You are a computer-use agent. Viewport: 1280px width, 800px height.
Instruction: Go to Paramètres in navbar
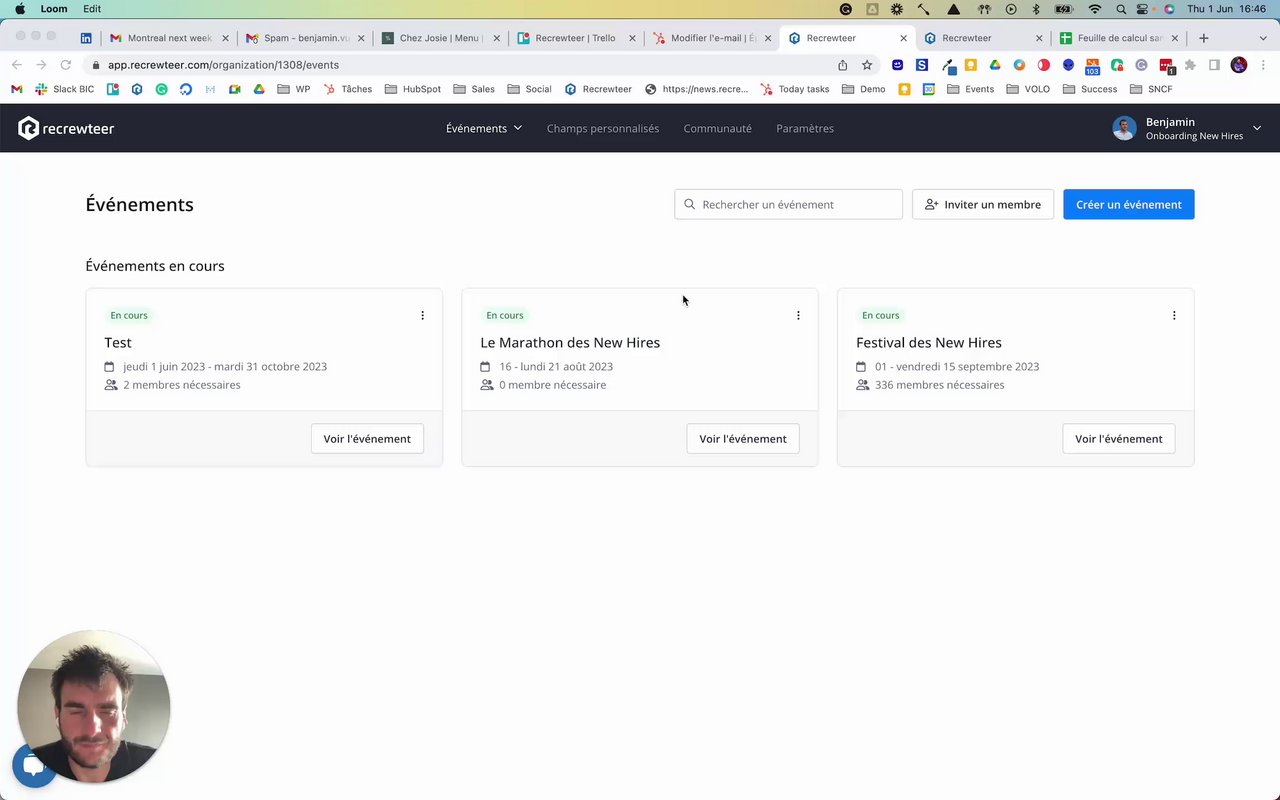tap(805, 128)
